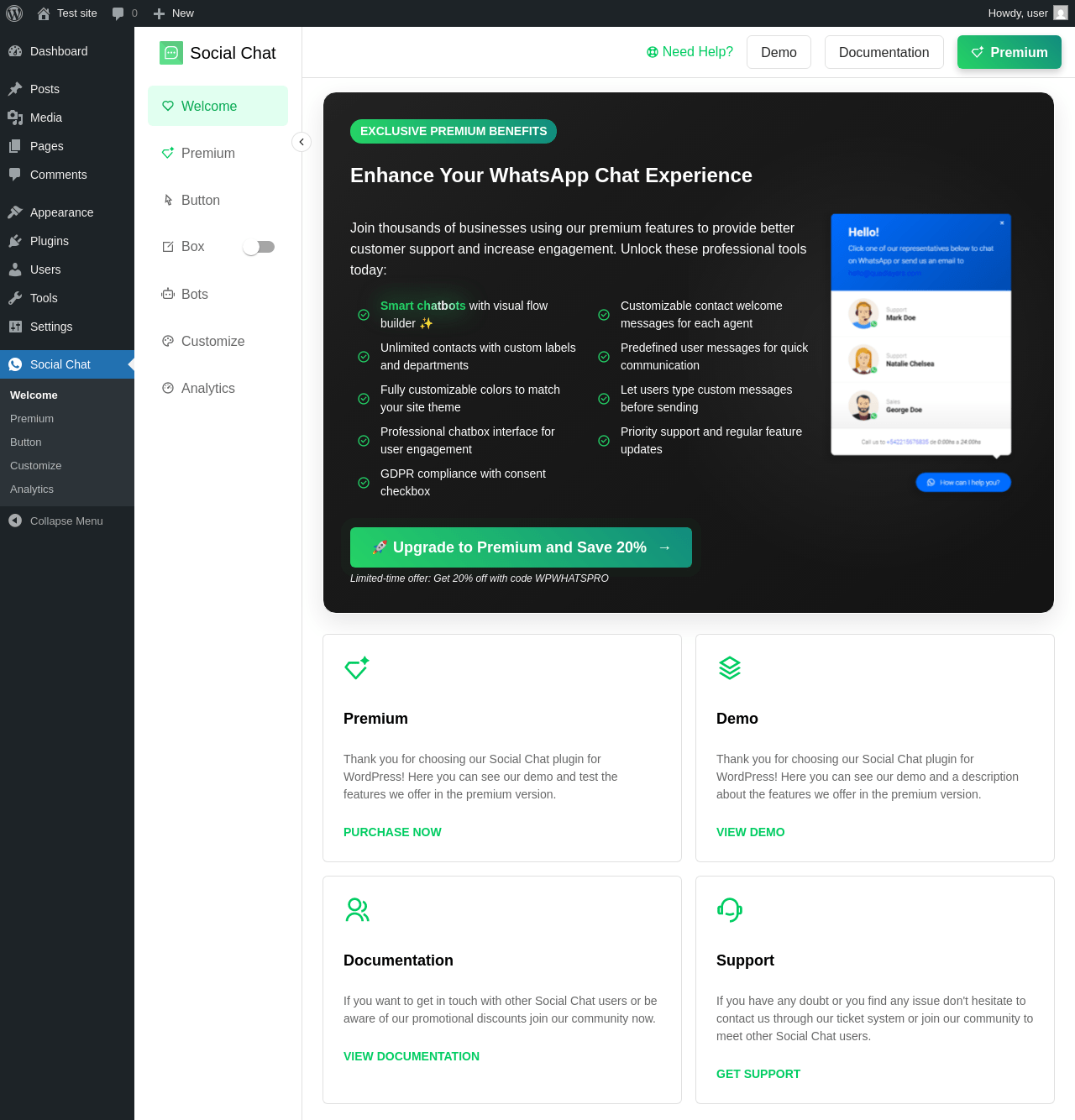
Task: Open the Premium tab with diamond icon
Action: 218,153
